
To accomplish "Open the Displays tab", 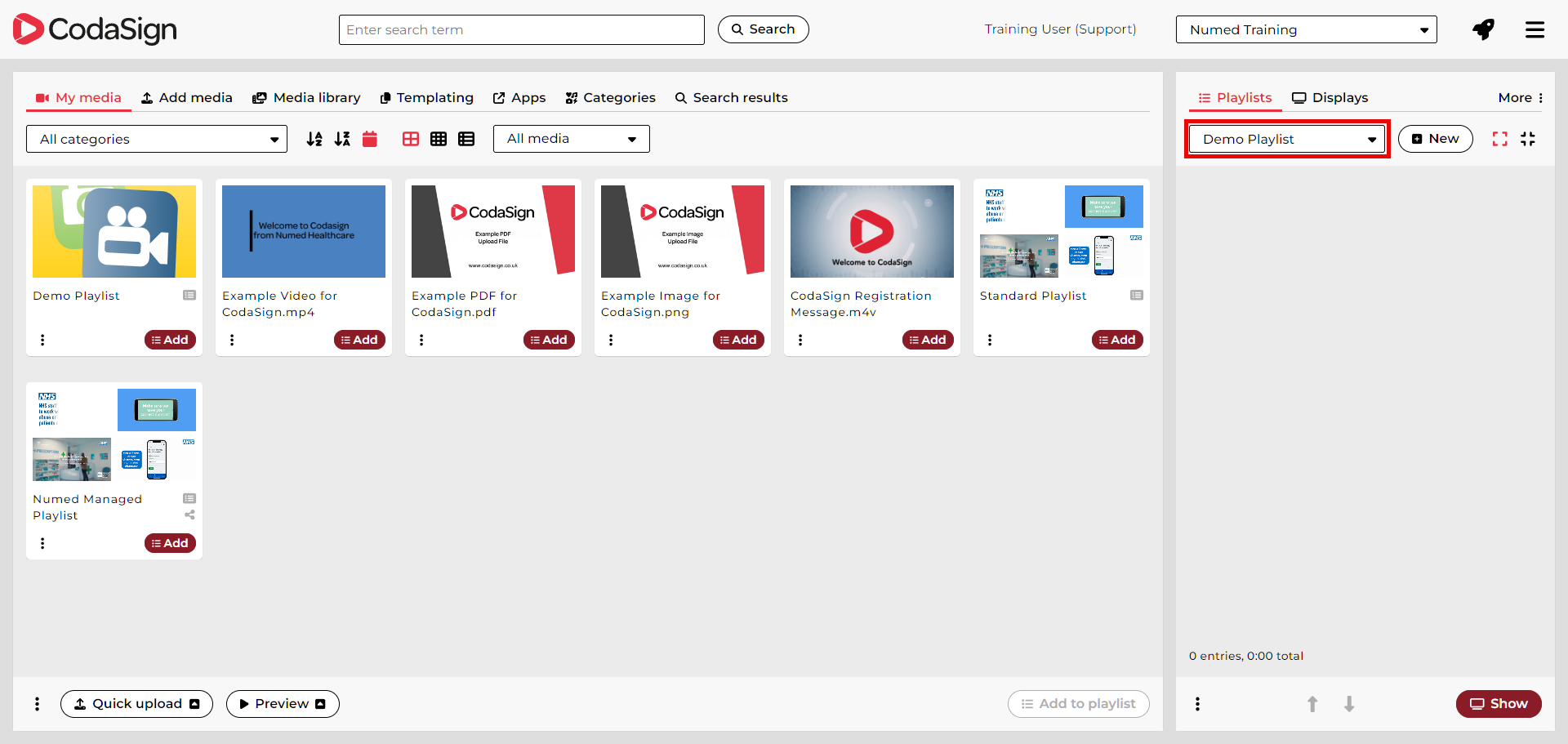I will (1330, 98).
